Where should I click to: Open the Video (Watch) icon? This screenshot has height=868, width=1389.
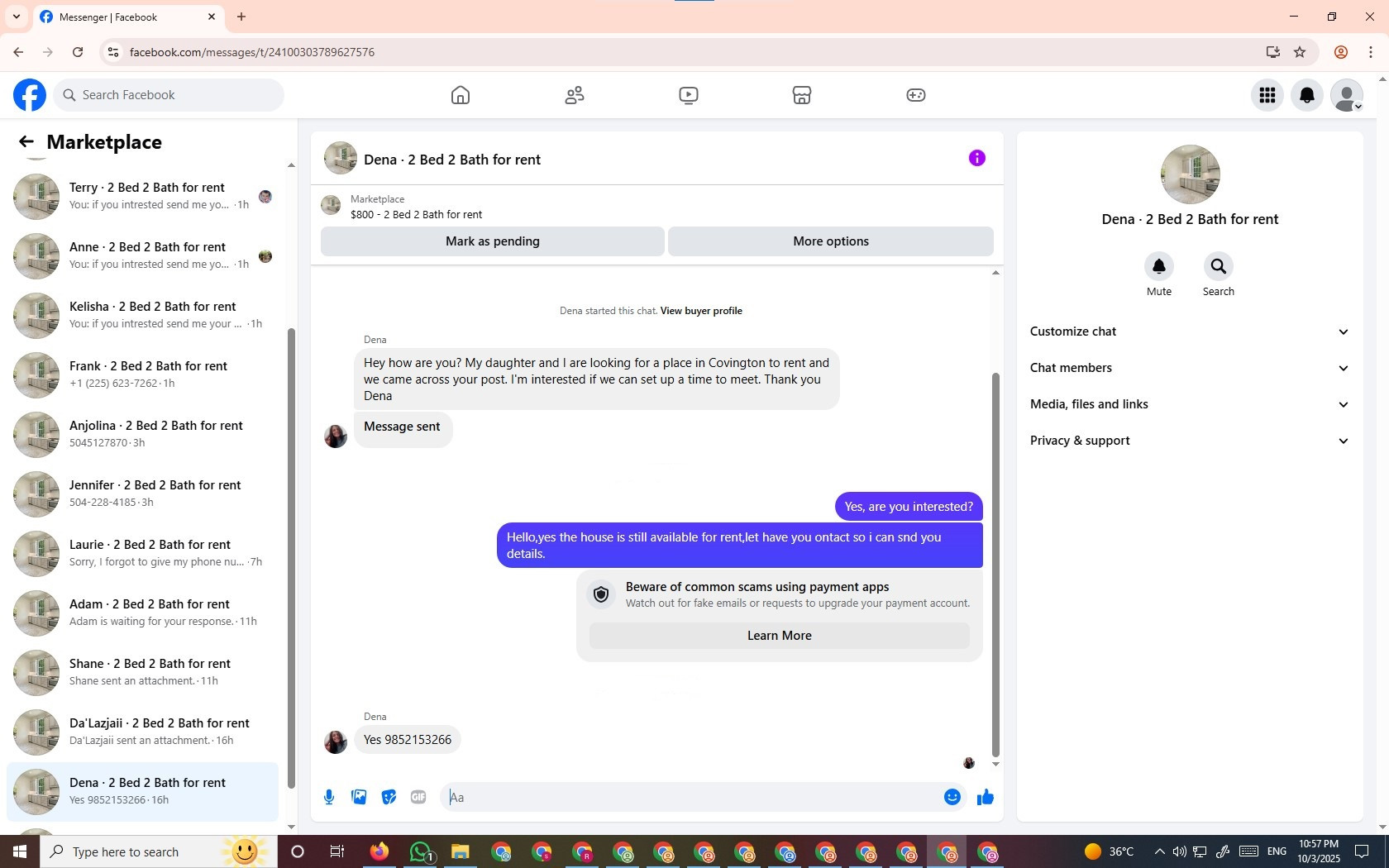tap(689, 95)
